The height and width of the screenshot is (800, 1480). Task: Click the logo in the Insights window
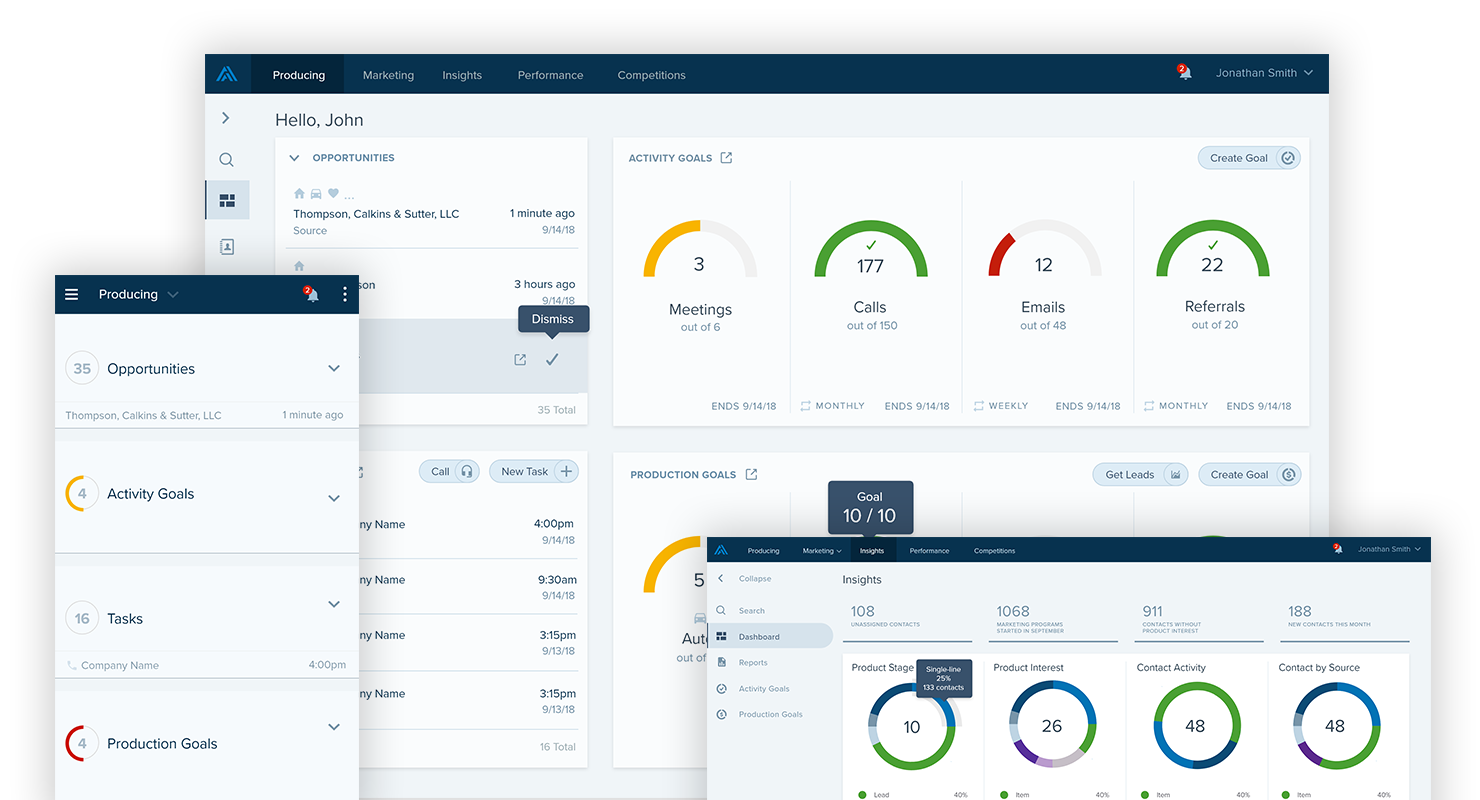(x=722, y=550)
